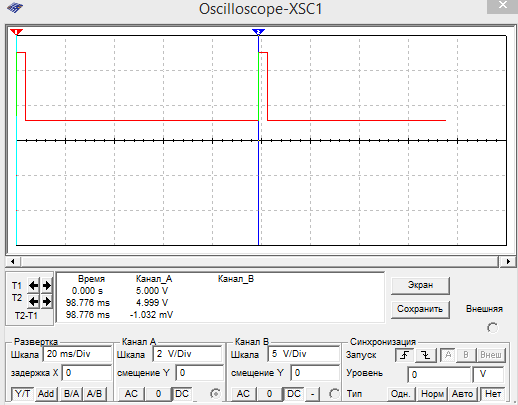Click the -1.032 mV difference reading

(x=152, y=315)
